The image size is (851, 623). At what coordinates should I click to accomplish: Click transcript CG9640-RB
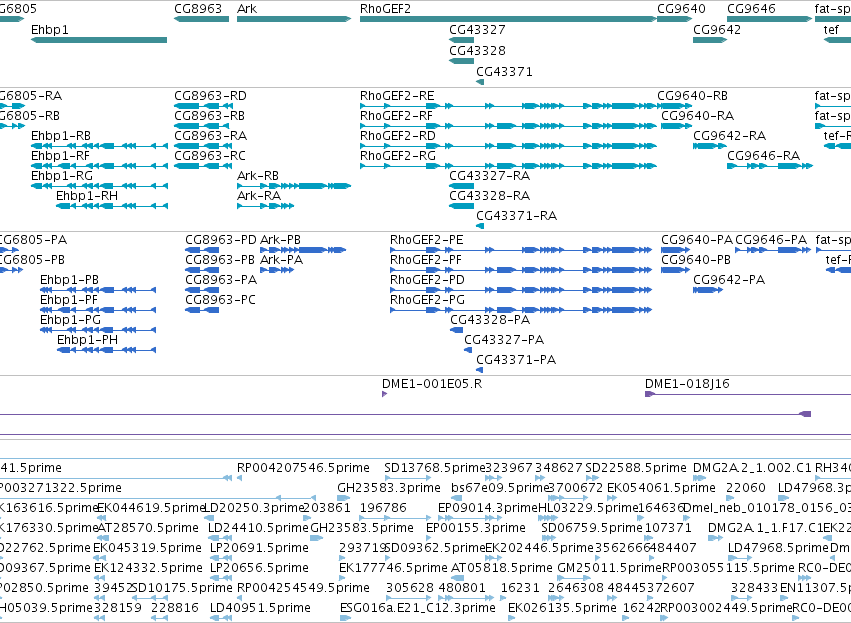[x=675, y=106]
